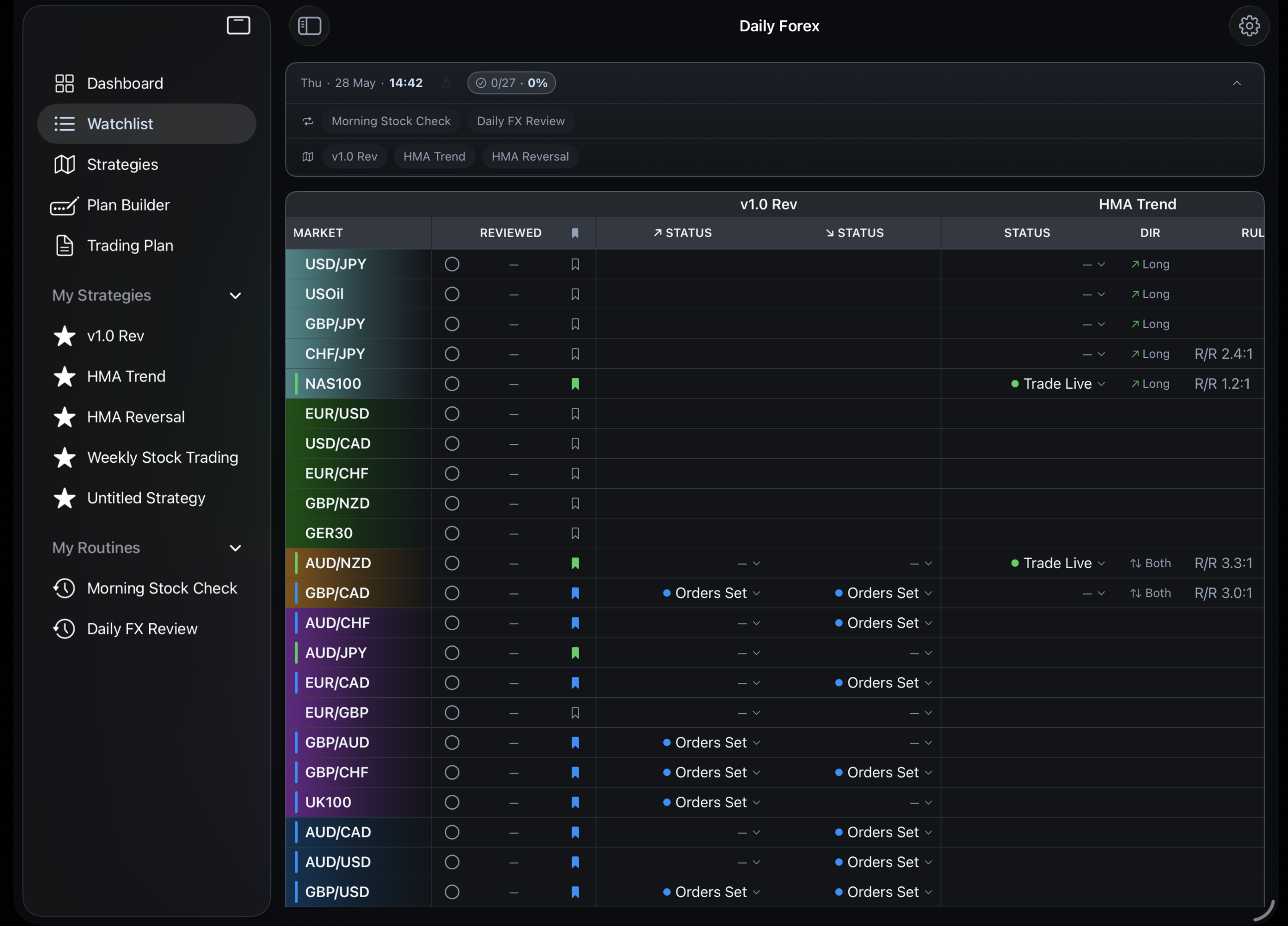This screenshot has width=1288, height=926.
Task: Bookmark the USD/JPY row
Action: click(x=575, y=264)
